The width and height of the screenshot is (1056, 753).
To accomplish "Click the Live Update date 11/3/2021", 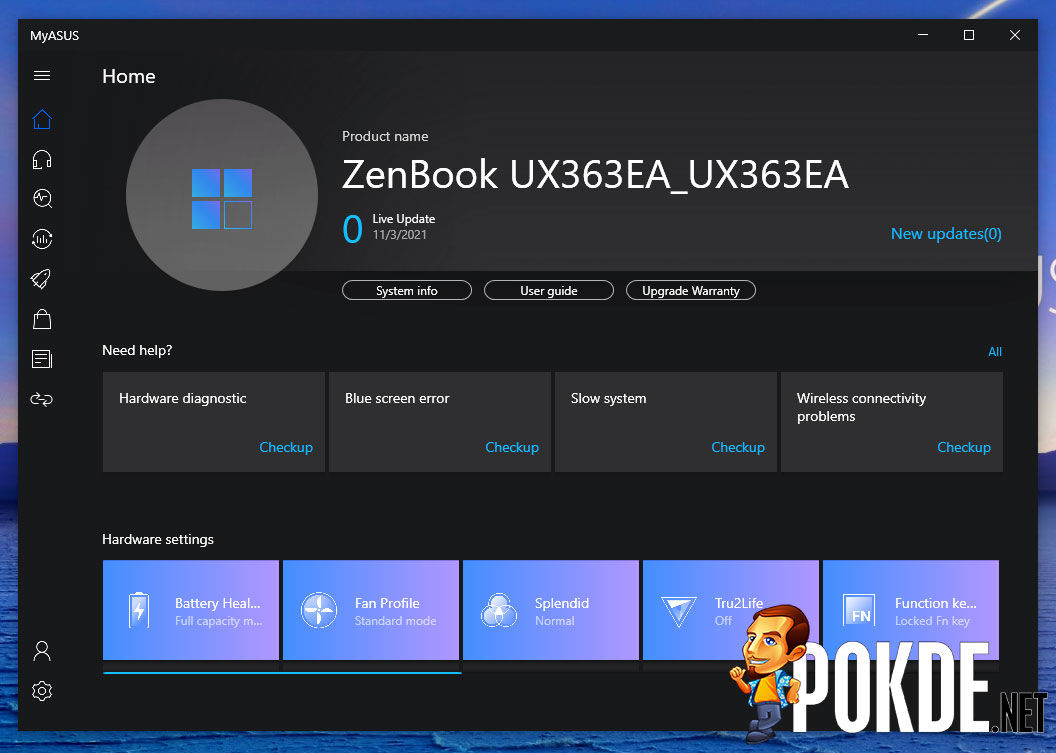I will click(399, 235).
